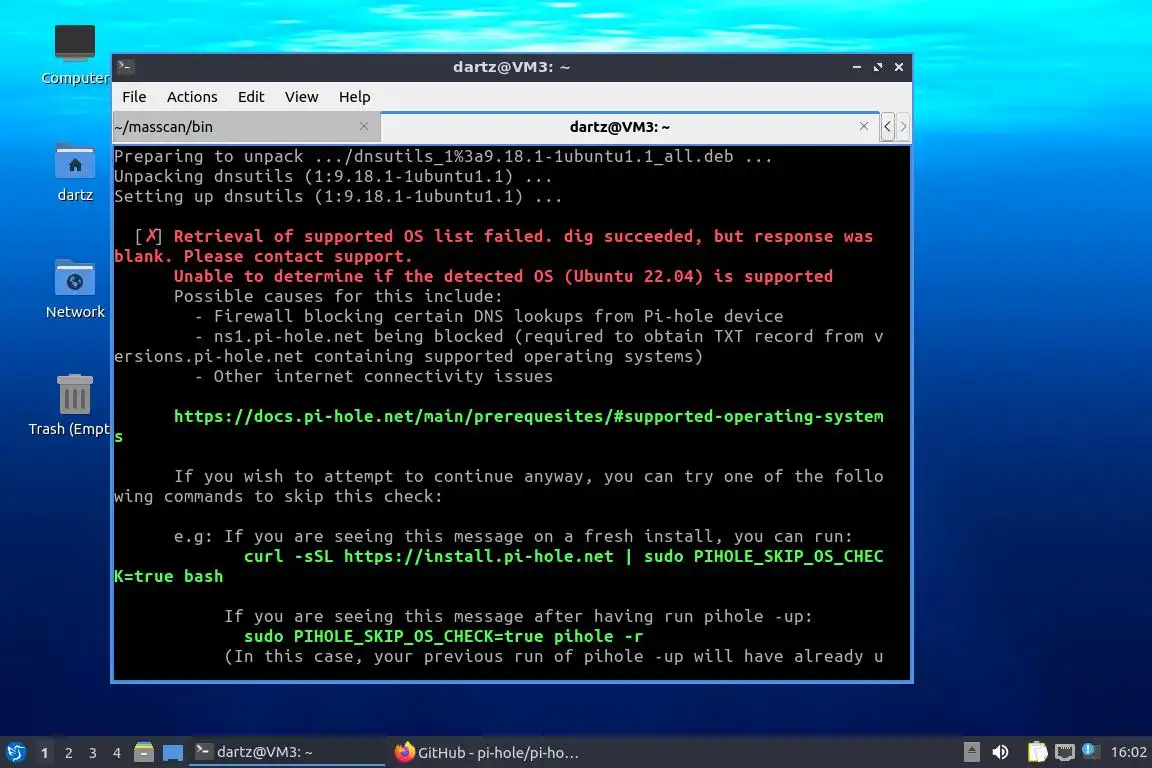Switch to the GitHub pi-hole Firefox window
The width and height of the screenshot is (1152, 768).
pos(486,753)
